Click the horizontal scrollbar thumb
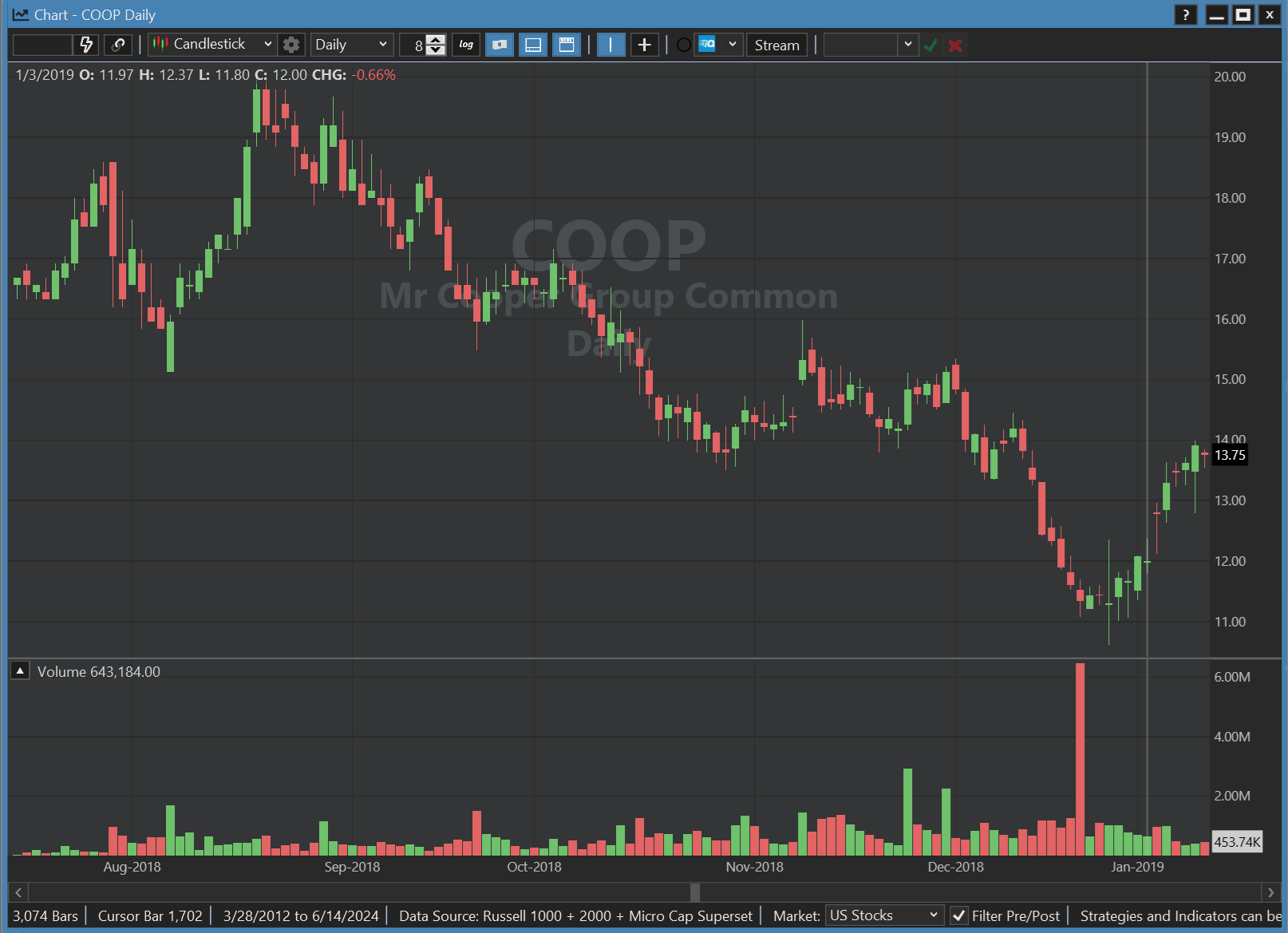 tap(695, 892)
